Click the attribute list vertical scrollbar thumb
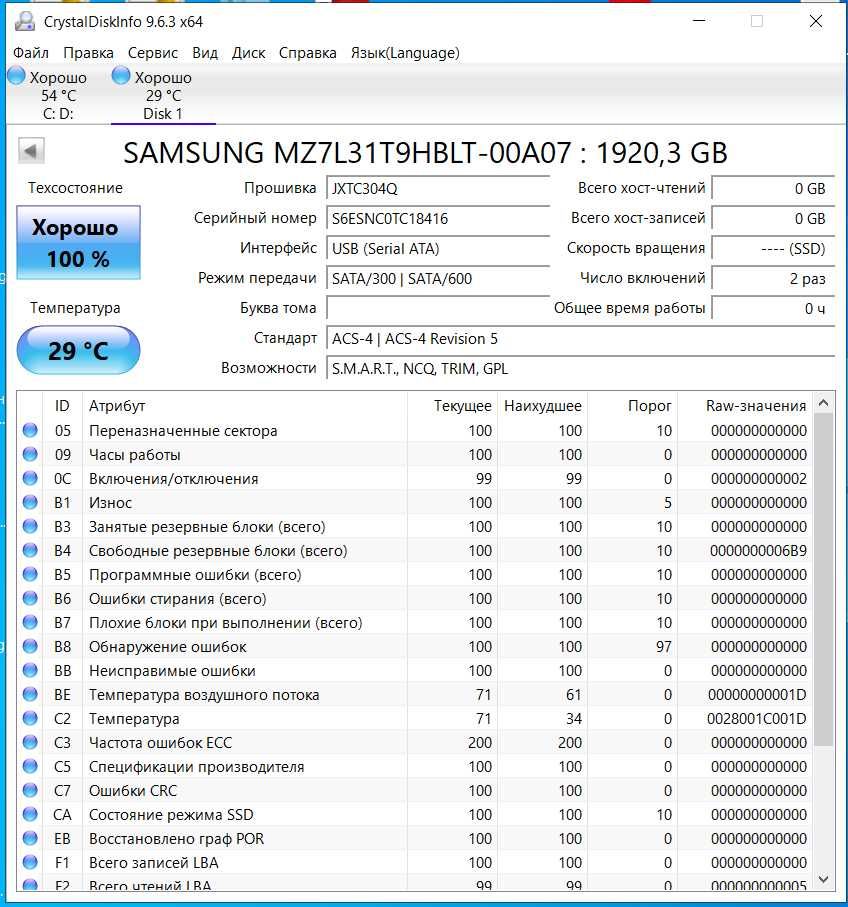 [824, 580]
